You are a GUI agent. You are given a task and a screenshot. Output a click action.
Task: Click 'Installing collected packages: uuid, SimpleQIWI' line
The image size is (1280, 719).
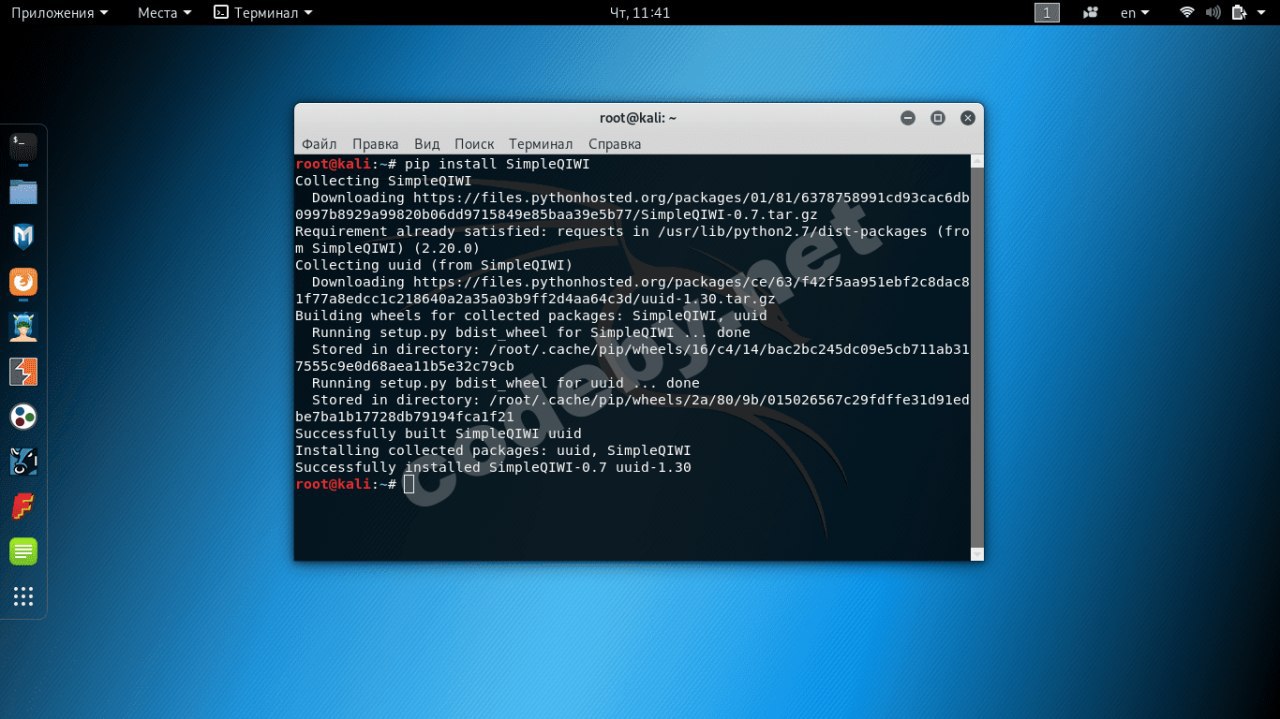[x=493, y=451]
